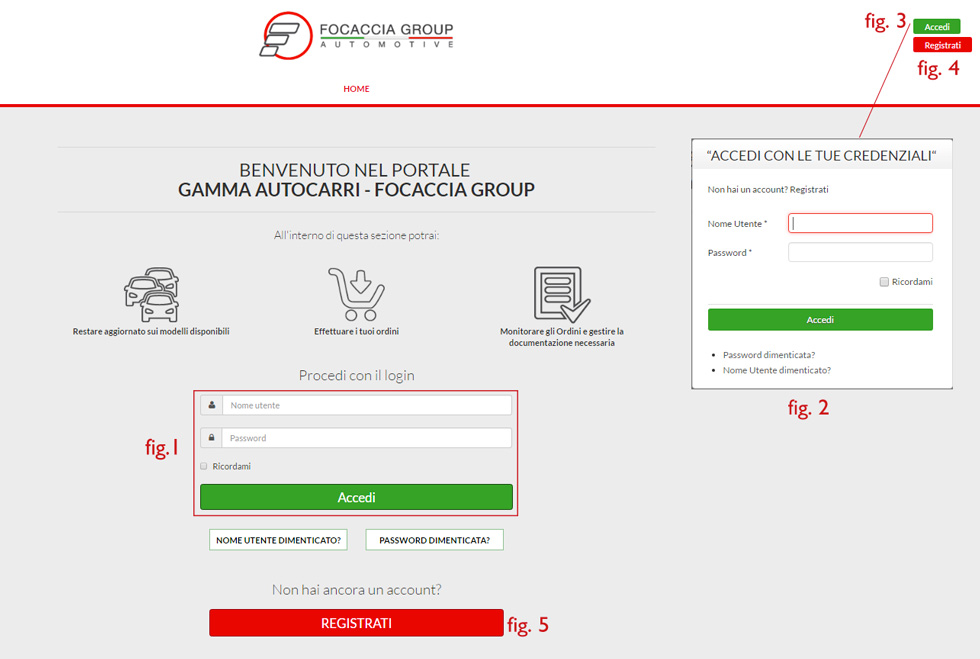This screenshot has width=980, height=659.
Task: Click the Focaccia Group Automotive logo
Action: (357, 36)
